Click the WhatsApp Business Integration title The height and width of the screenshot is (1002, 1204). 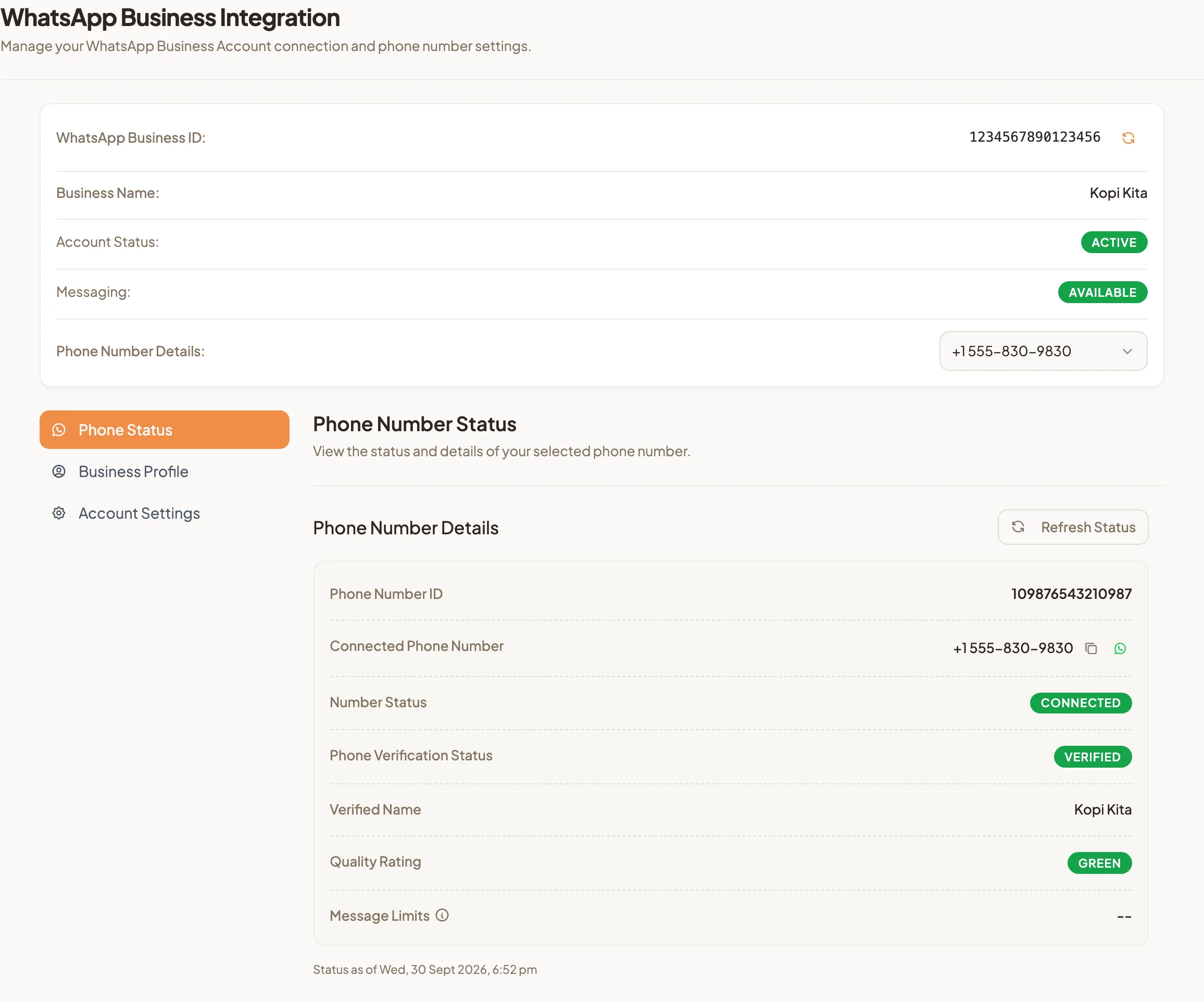tap(170, 18)
